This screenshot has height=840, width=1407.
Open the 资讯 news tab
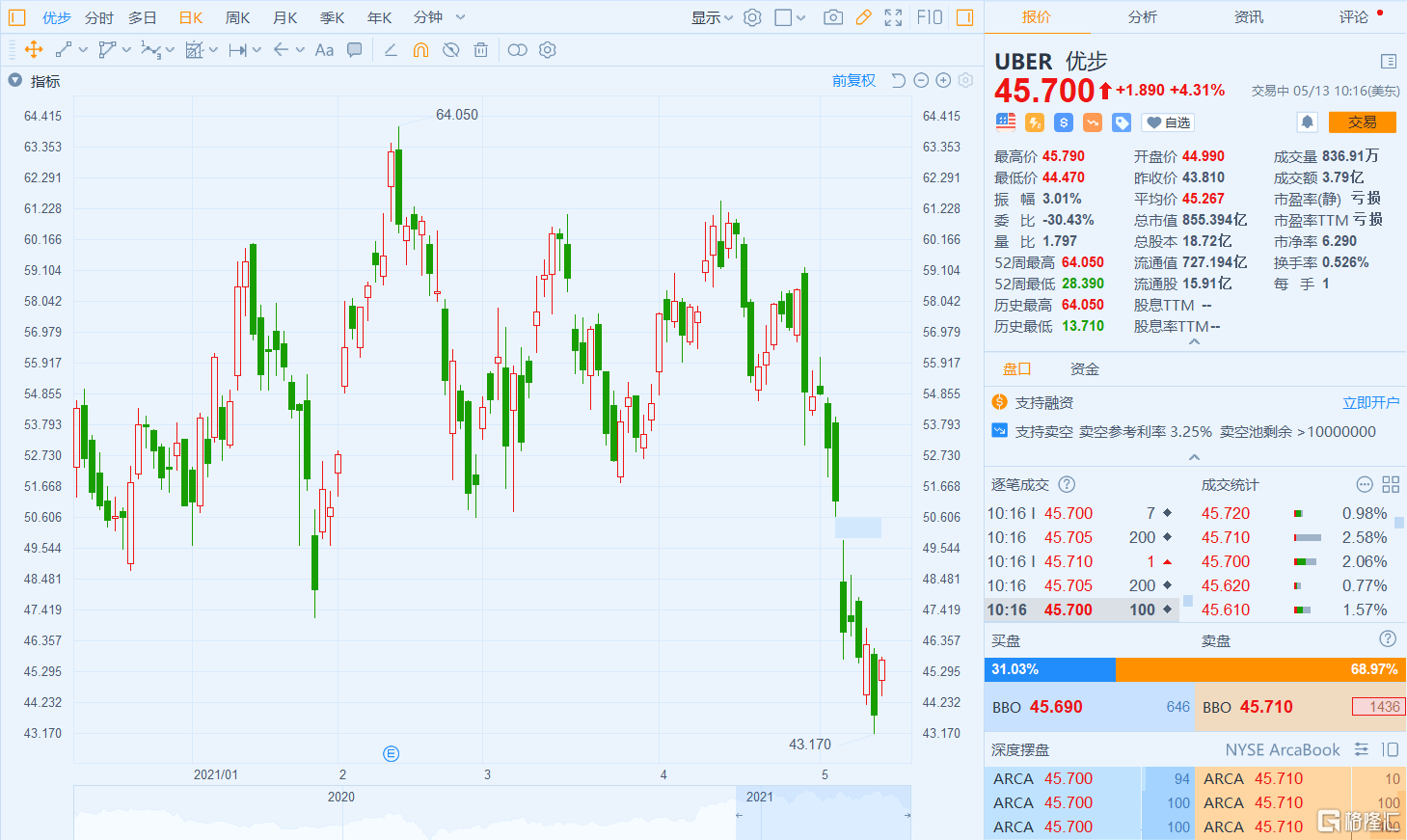click(1249, 17)
